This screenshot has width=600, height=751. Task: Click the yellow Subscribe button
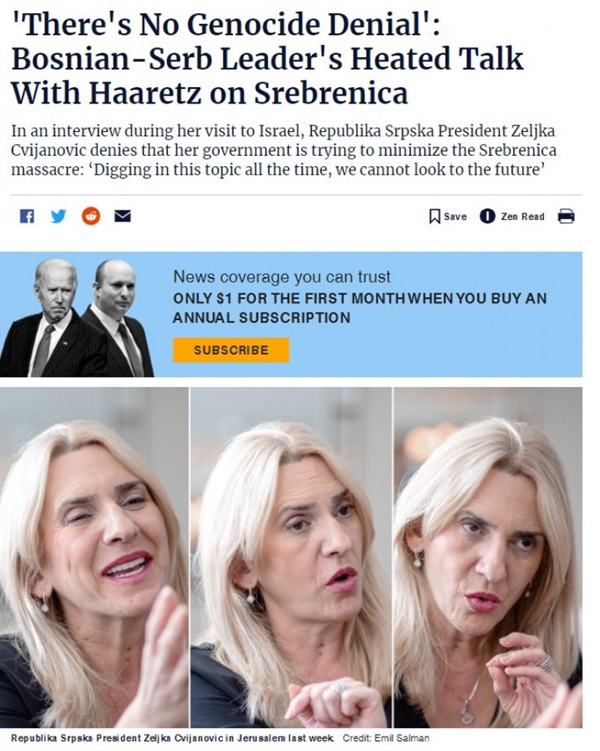click(231, 350)
